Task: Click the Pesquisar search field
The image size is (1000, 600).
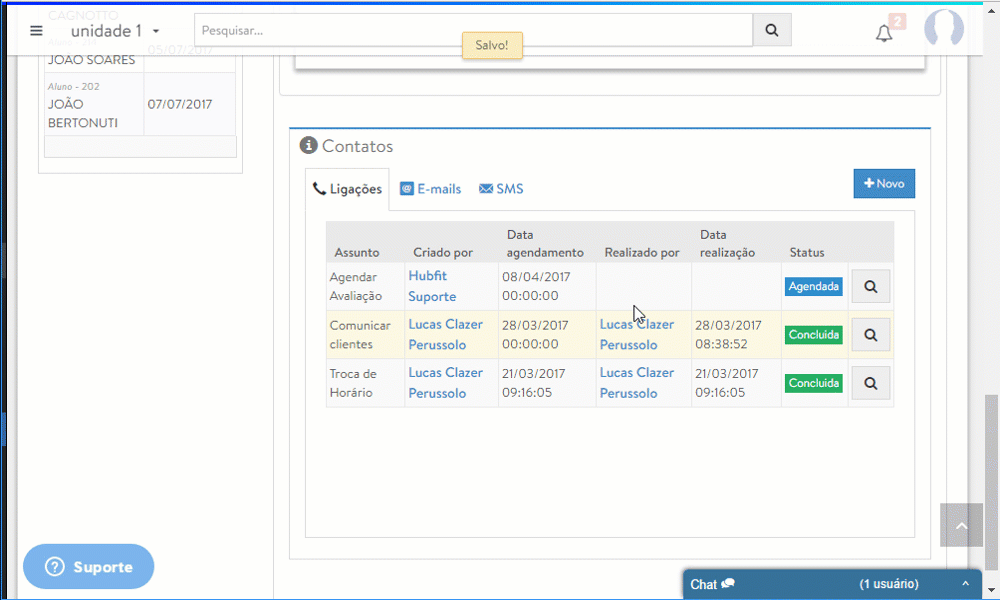Action: [x=473, y=30]
